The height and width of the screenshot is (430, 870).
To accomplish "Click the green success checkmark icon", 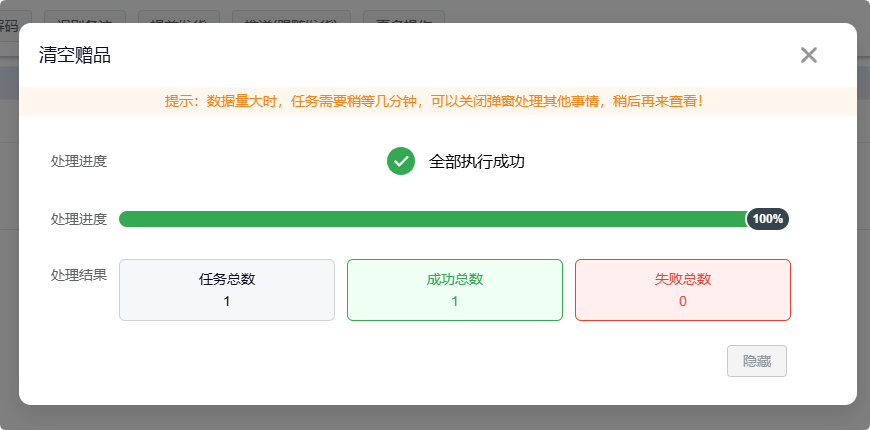I will click(401, 161).
